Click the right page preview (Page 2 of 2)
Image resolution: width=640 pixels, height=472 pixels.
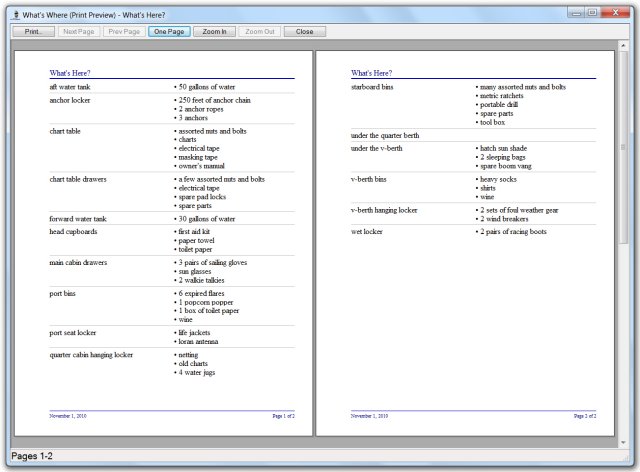tap(464, 300)
